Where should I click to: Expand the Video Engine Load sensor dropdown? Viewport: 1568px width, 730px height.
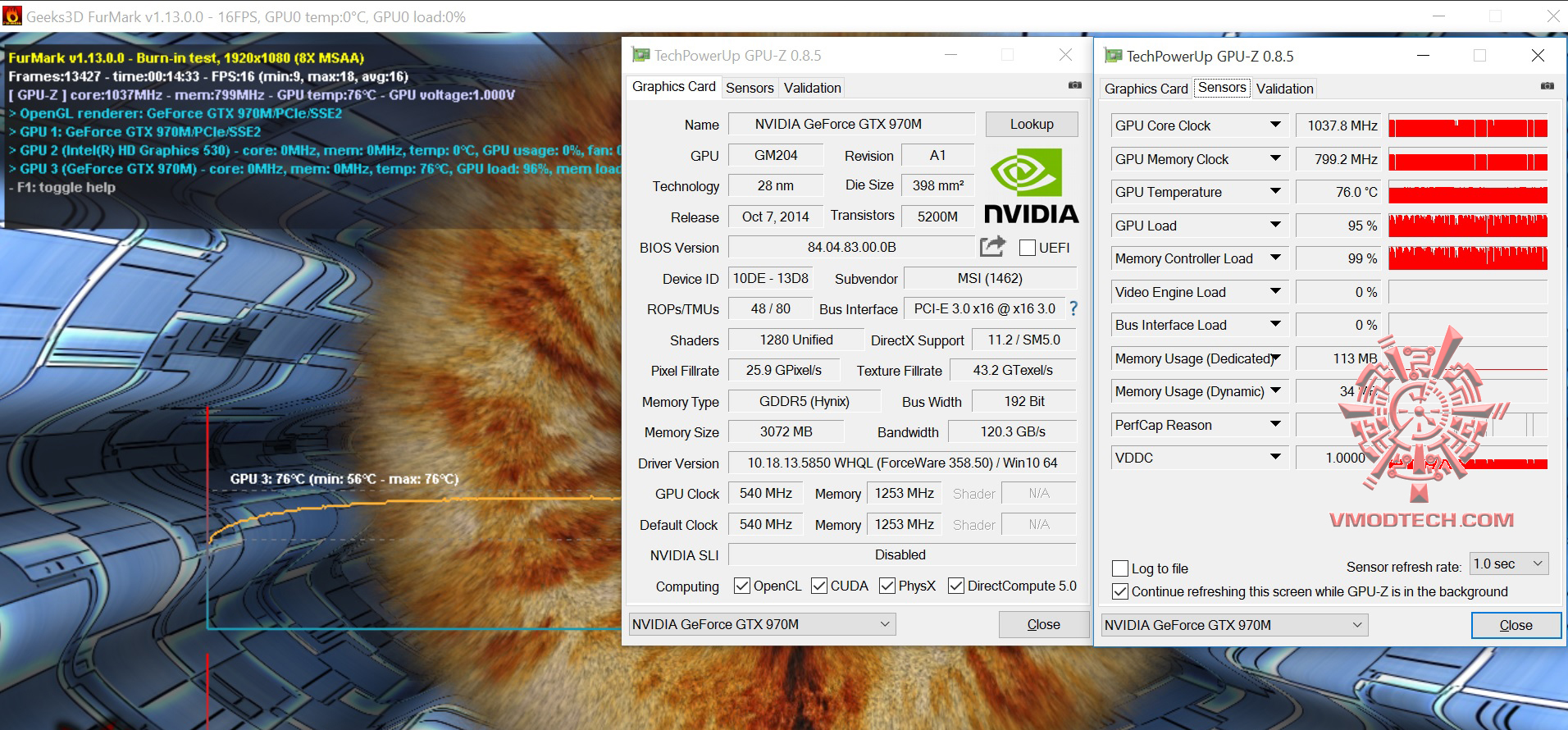tap(1275, 292)
